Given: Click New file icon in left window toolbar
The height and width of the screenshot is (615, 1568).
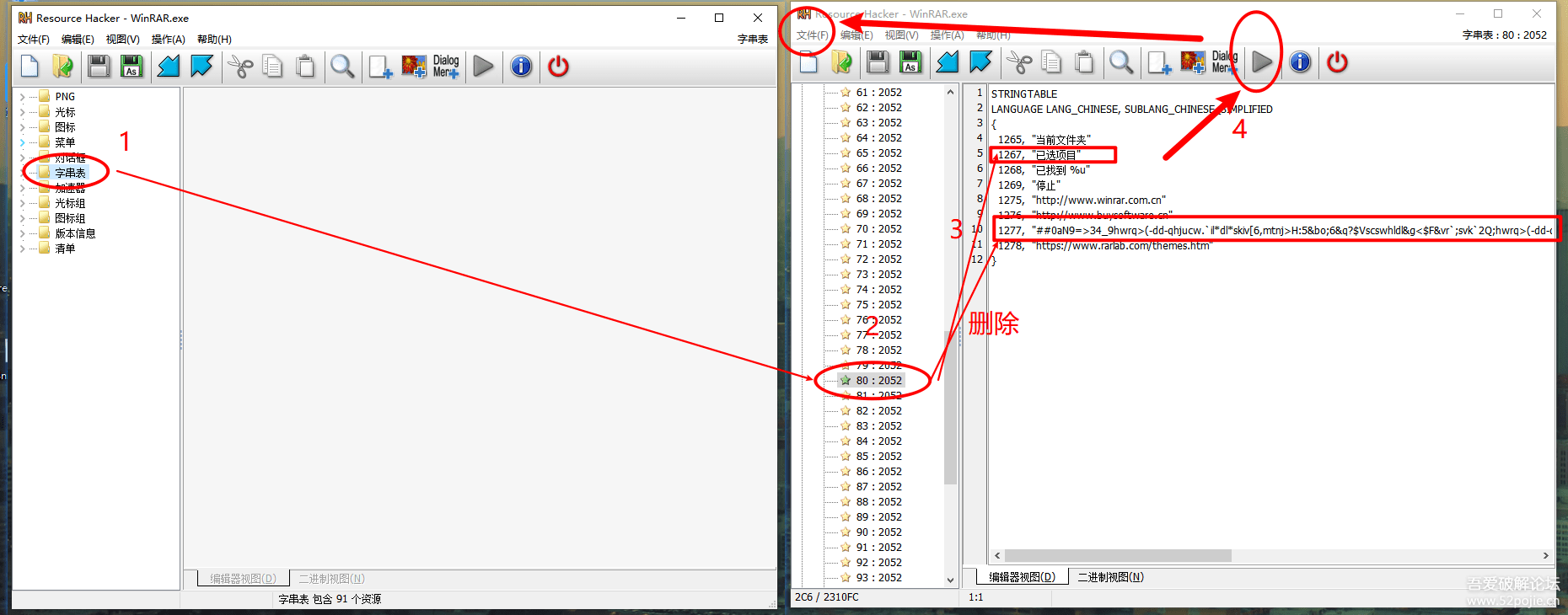Looking at the screenshot, I should tap(30, 66).
